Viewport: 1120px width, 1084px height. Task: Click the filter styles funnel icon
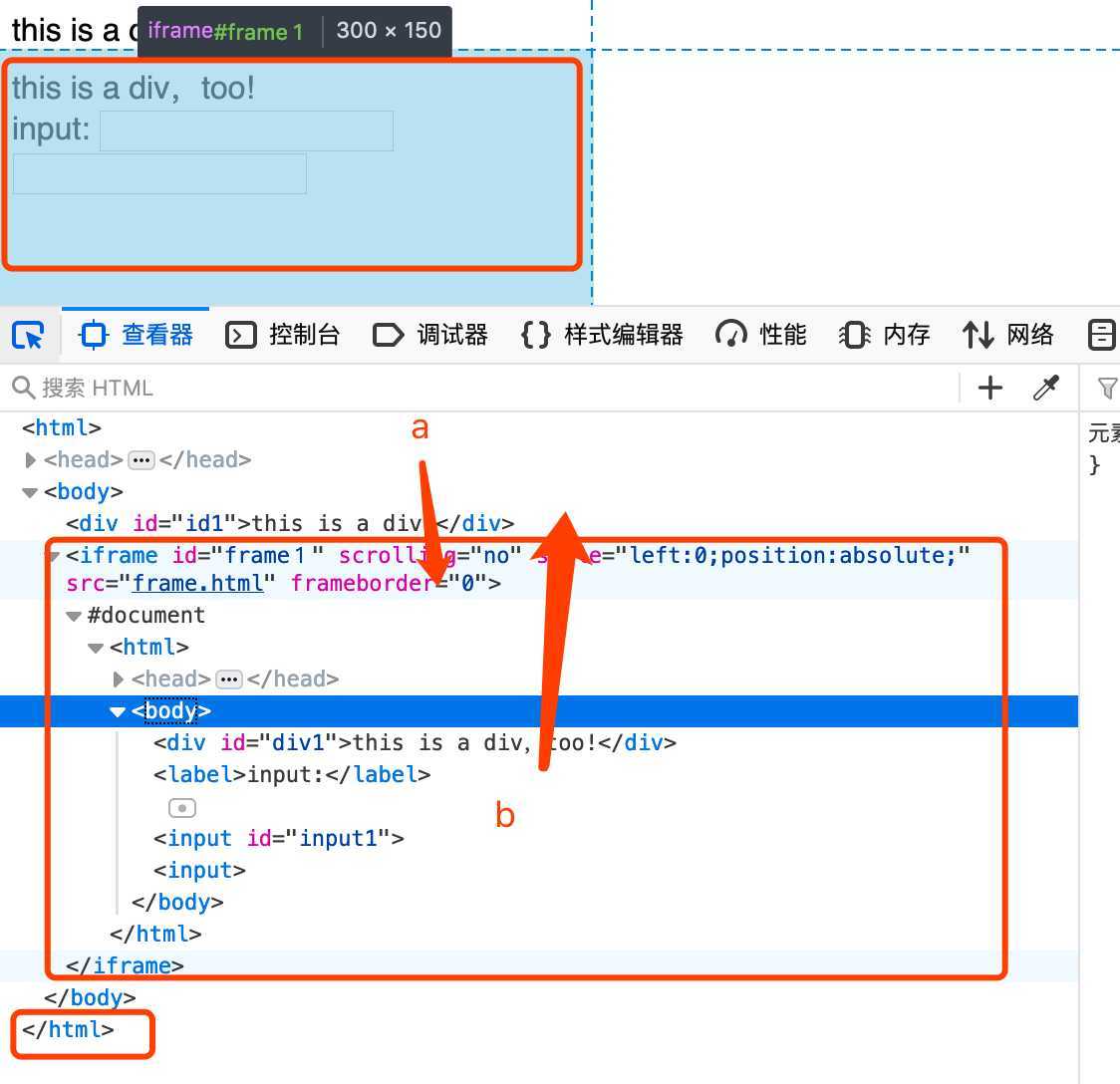1106,388
